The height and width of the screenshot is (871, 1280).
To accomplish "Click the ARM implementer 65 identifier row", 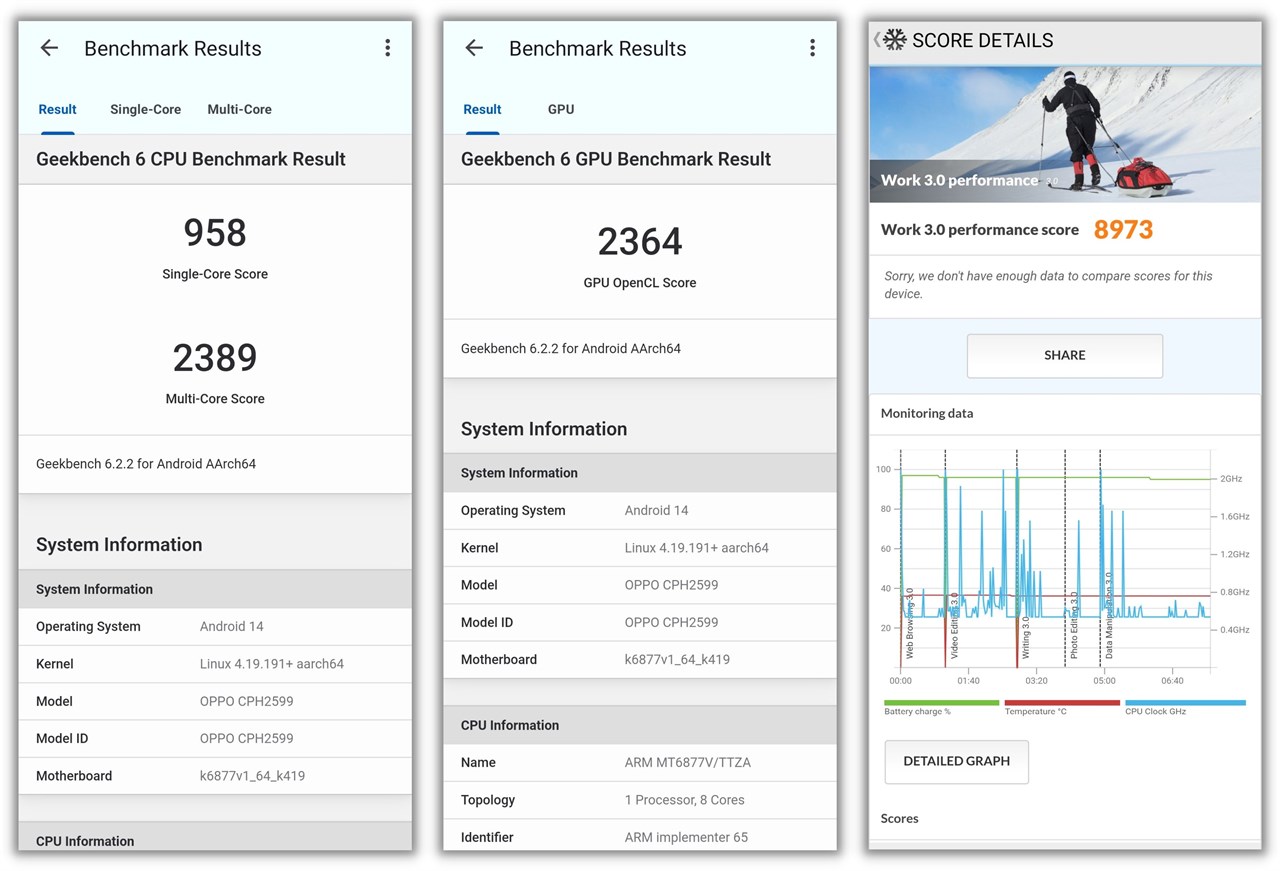I will (640, 837).
